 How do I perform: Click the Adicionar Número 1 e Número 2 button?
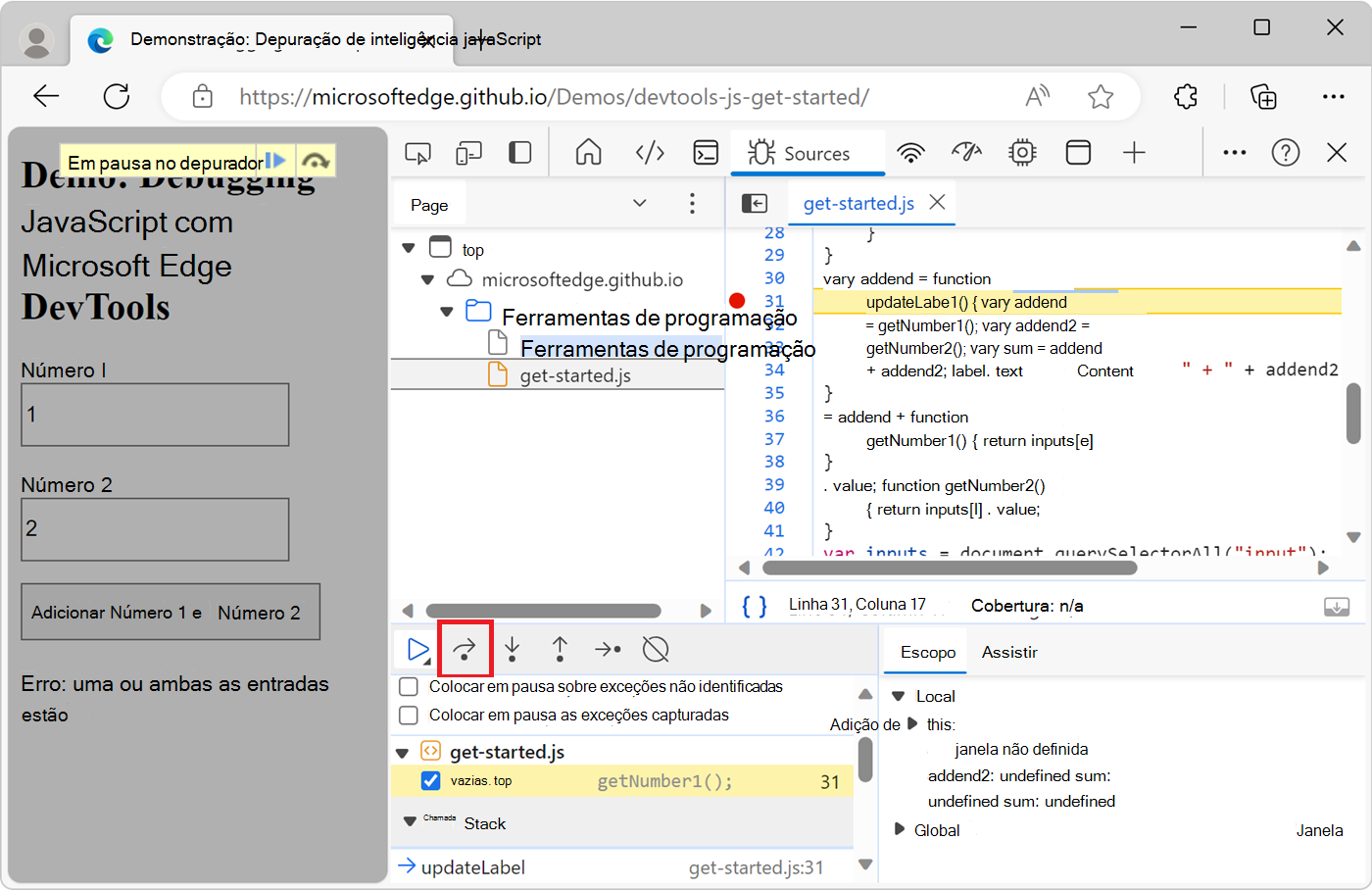[171, 613]
